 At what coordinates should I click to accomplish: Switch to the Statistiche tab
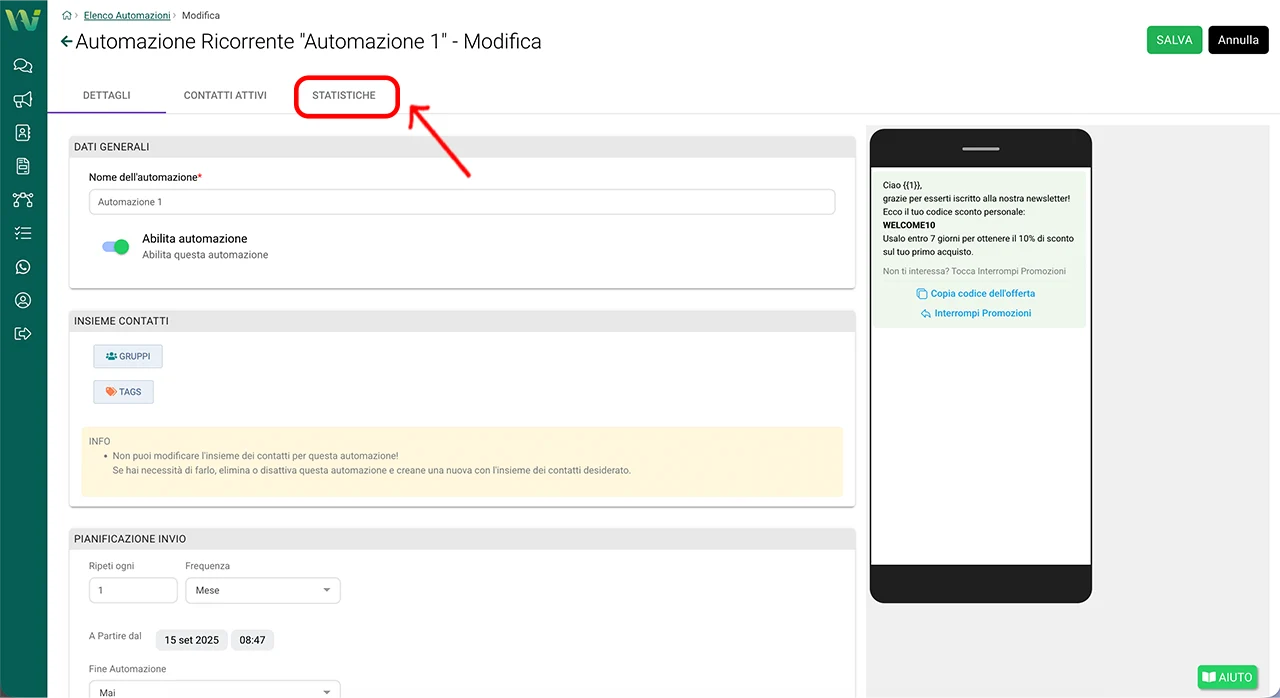tap(344, 96)
